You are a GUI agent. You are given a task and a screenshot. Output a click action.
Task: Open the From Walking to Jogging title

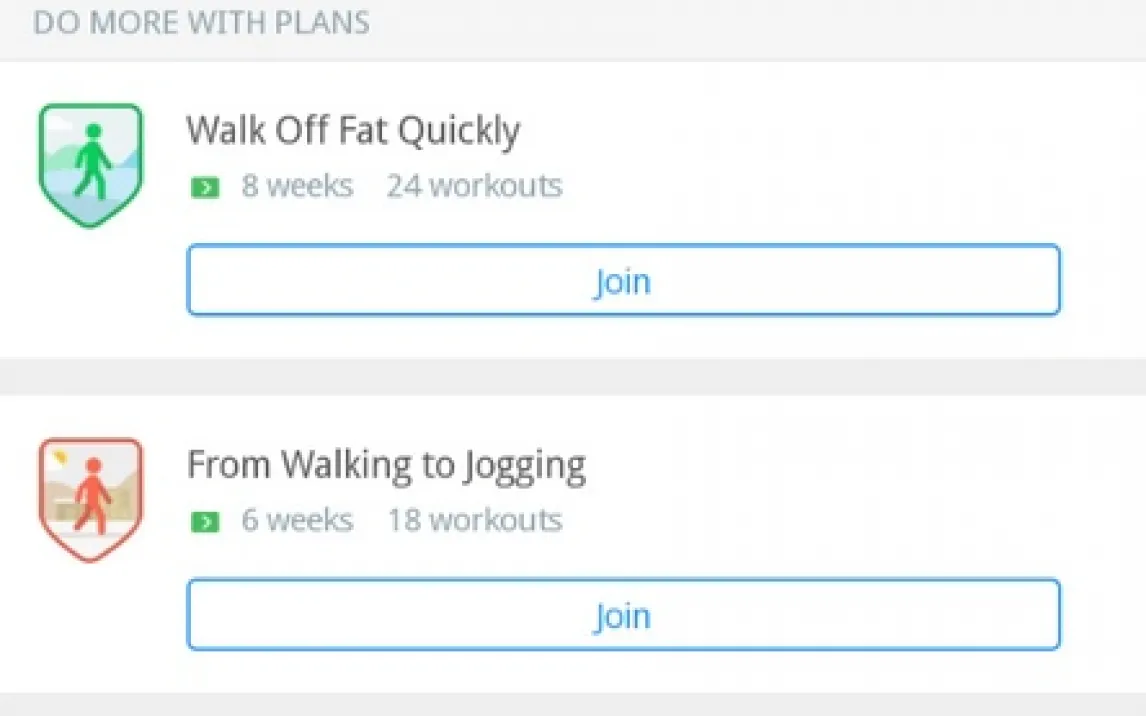point(386,465)
